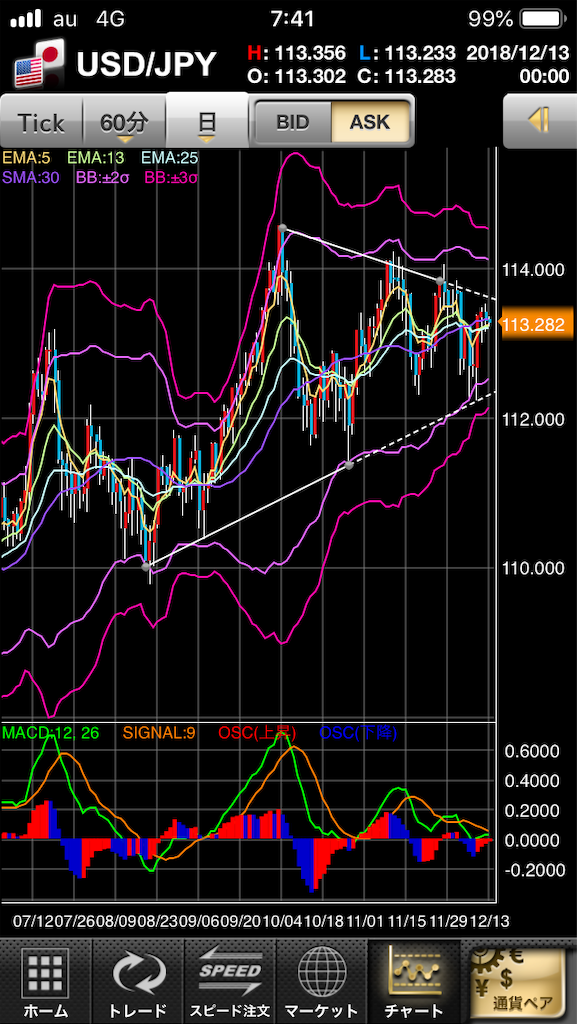Tap the battery icon in status bar
This screenshot has width=577, height=1024.
[x=544, y=18]
